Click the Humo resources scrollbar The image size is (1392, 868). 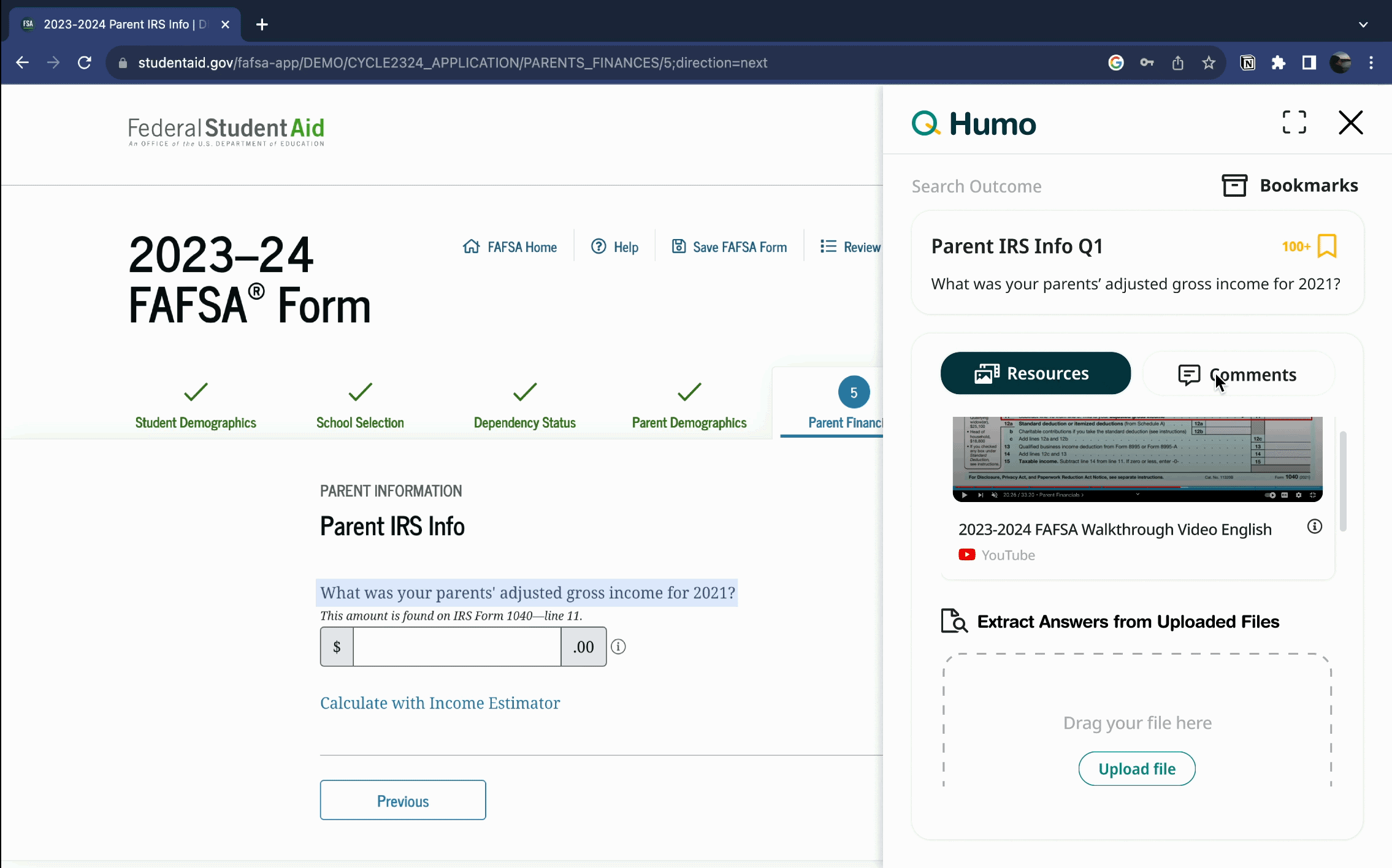(1343, 481)
